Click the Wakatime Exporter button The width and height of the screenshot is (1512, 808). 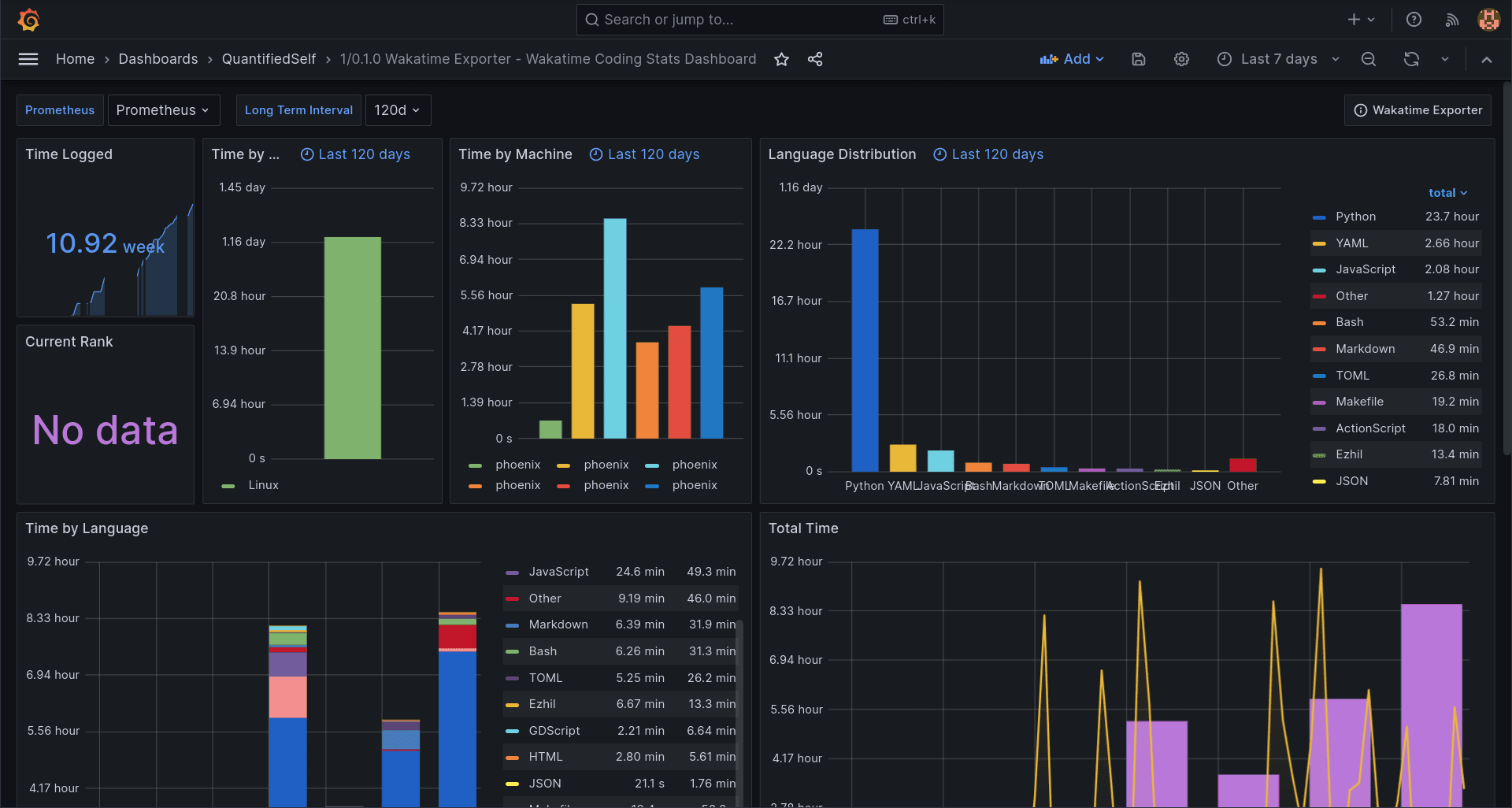point(1417,110)
